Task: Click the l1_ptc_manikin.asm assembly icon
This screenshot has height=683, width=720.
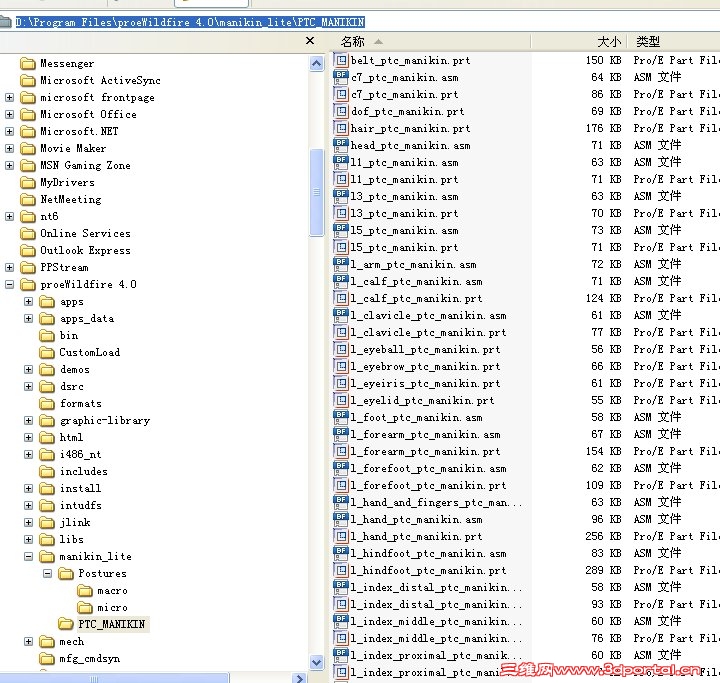Action: click(341, 162)
